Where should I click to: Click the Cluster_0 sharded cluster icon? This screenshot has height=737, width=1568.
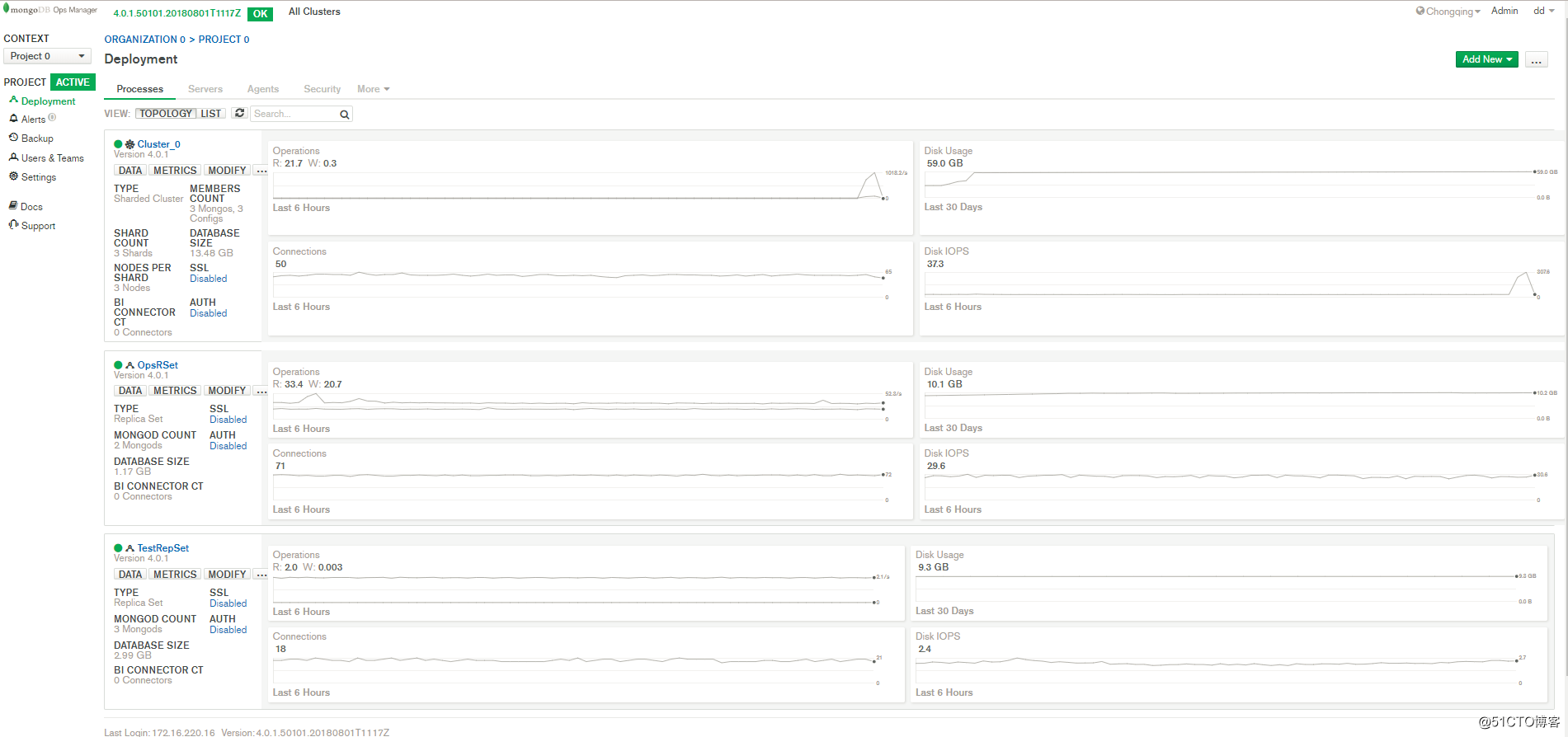tap(129, 144)
